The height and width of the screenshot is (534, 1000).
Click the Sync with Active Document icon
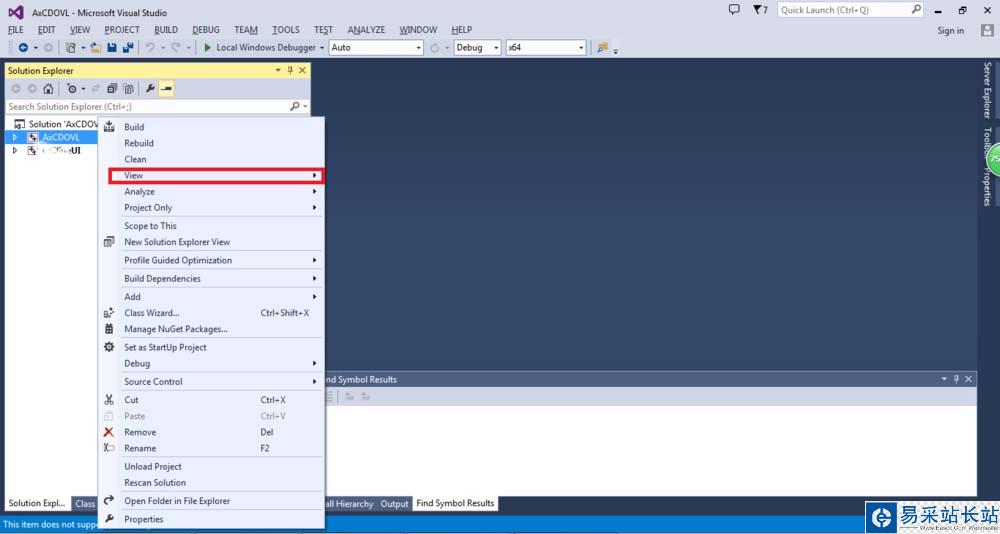click(96, 89)
